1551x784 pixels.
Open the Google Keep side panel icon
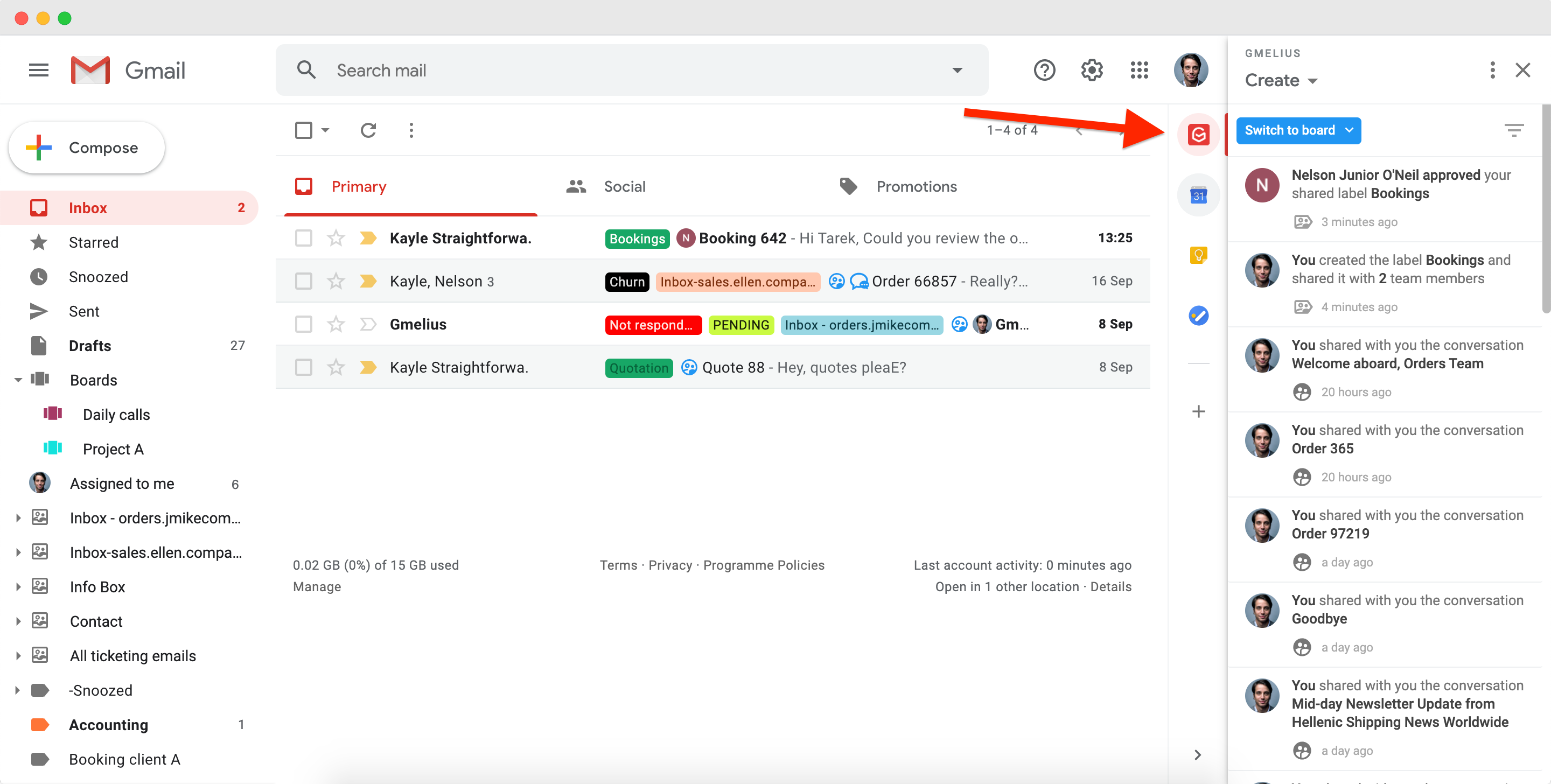1198,255
